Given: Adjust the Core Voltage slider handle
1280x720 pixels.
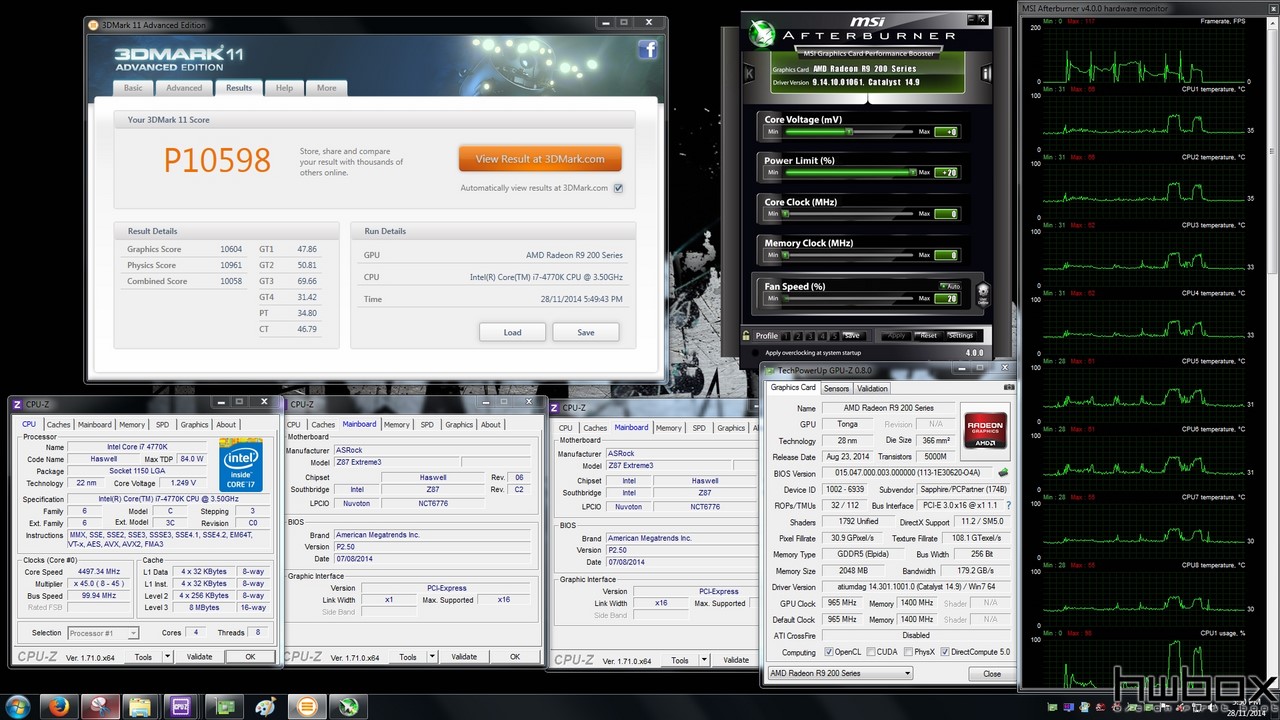Looking at the screenshot, I should point(849,131).
